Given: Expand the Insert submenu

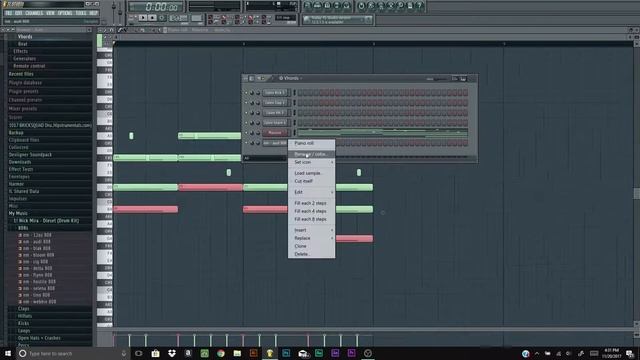Looking at the screenshot, I should pyautogui.click(x=311, y=230).
